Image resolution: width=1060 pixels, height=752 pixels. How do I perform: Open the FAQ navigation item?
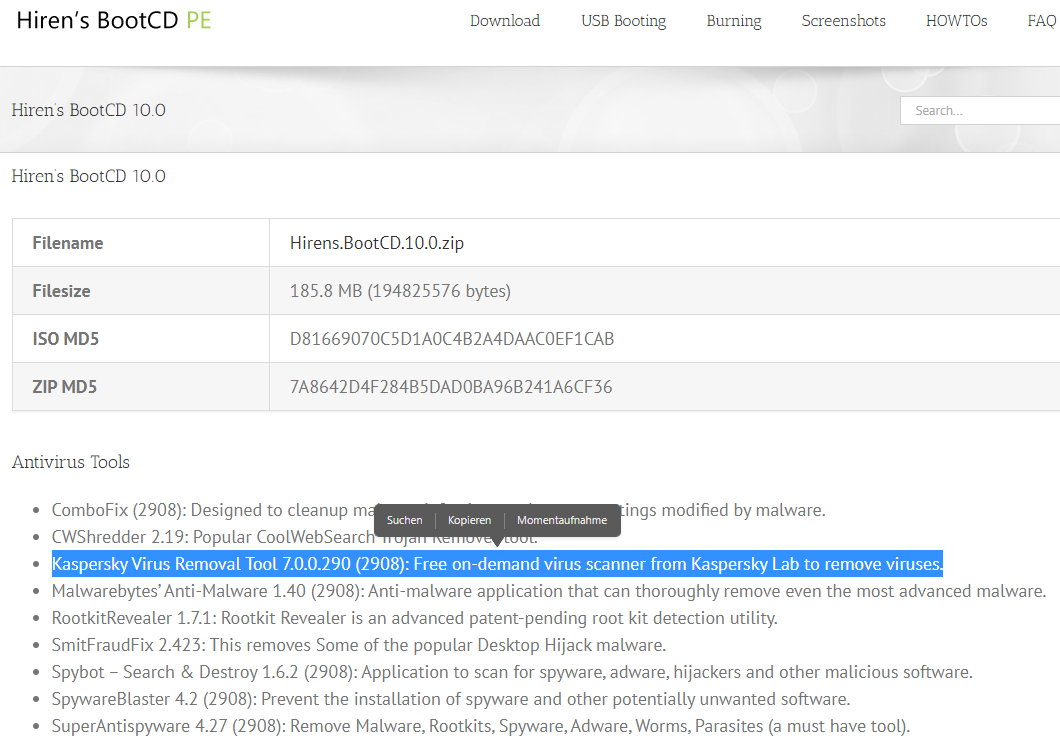(1042, 21)
